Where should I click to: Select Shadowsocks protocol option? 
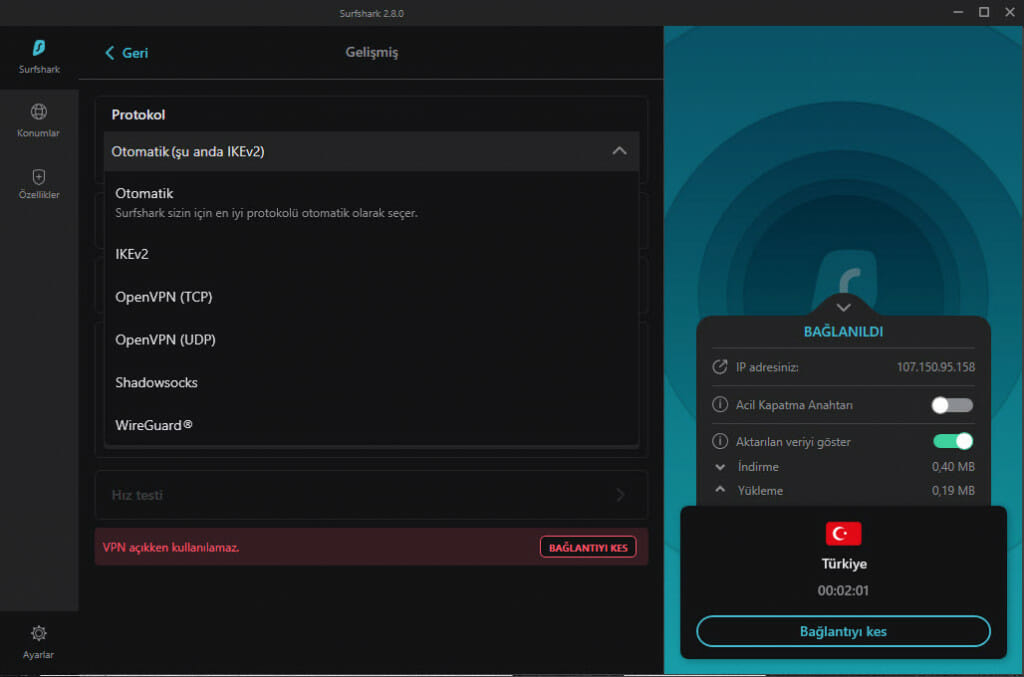click(x=371, y=383)
